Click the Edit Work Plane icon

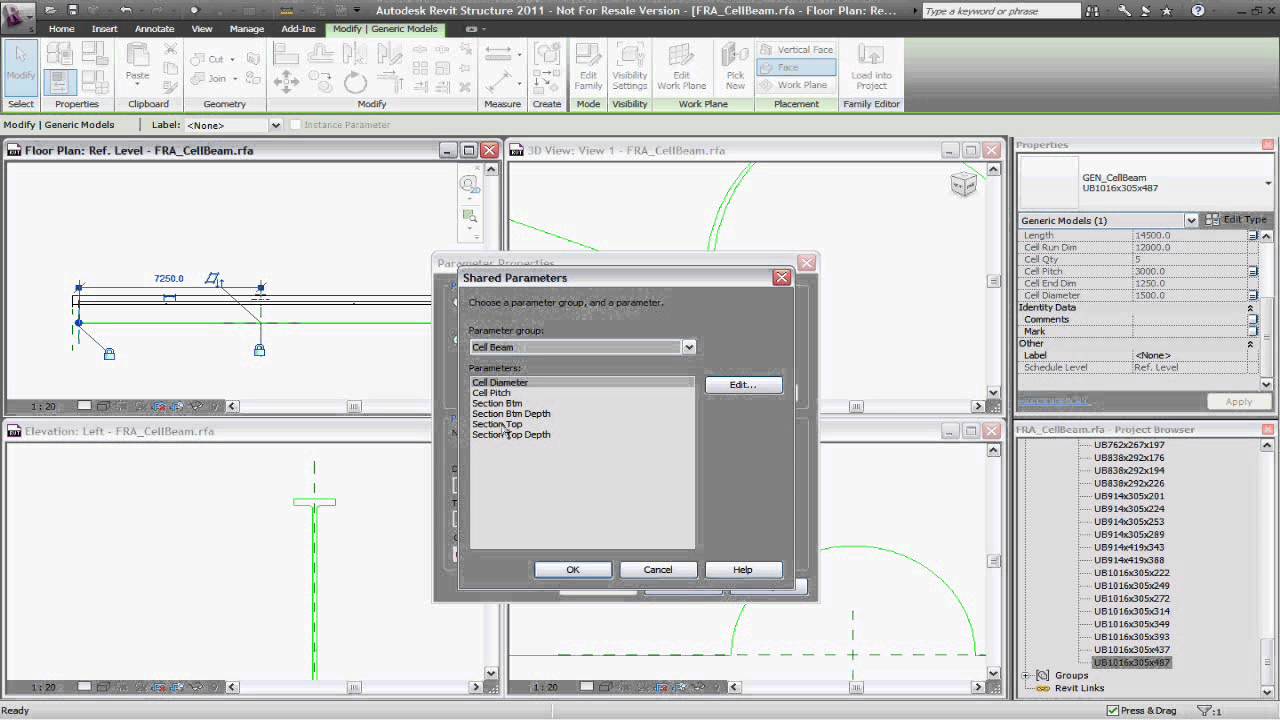682,66
